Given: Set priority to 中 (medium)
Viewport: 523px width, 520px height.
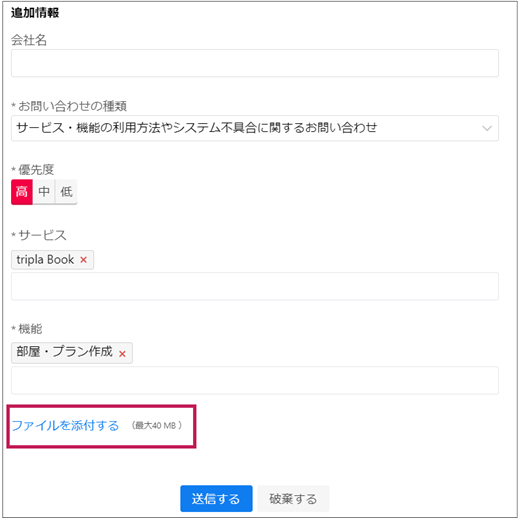Looking at the screenshot, I should (x=44, y=192).
